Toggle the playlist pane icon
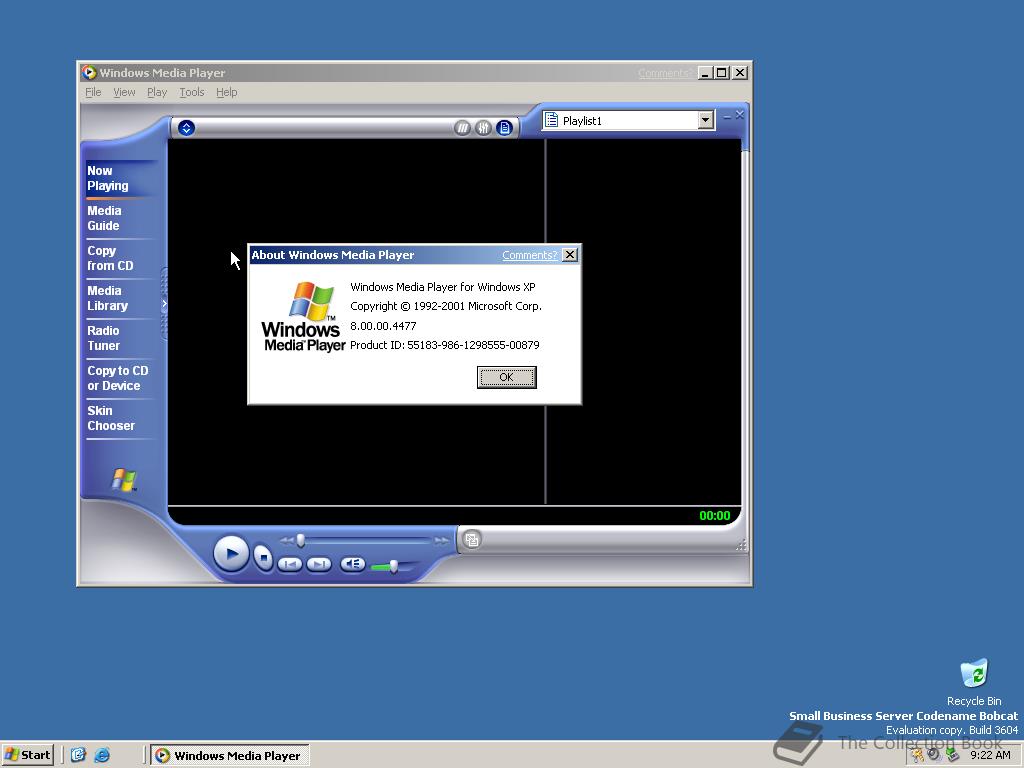Image resolution: width=1024 pixels, height=768 pixels. point(504,128)
